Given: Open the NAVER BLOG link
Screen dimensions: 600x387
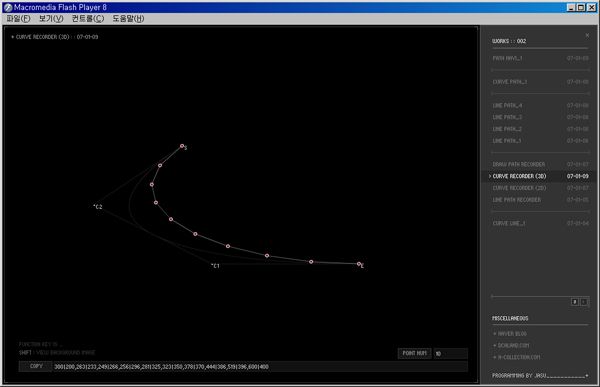Looking at the screenshot, I should [510, 334].
